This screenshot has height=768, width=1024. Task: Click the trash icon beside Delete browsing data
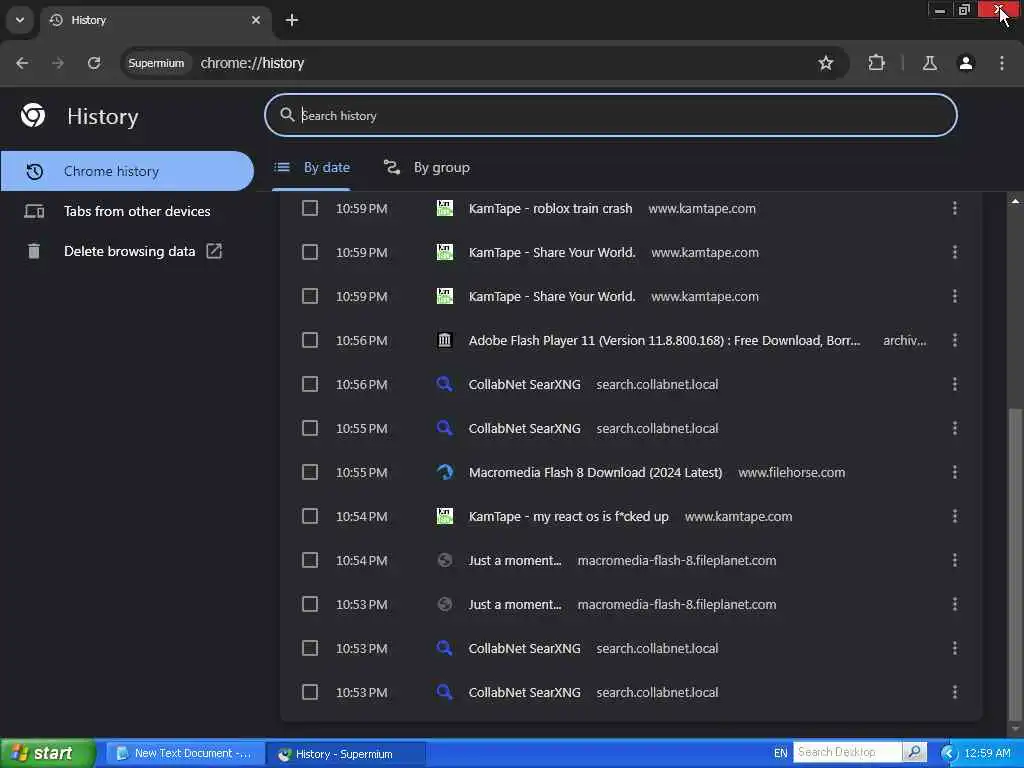click(x=34, y=251)
